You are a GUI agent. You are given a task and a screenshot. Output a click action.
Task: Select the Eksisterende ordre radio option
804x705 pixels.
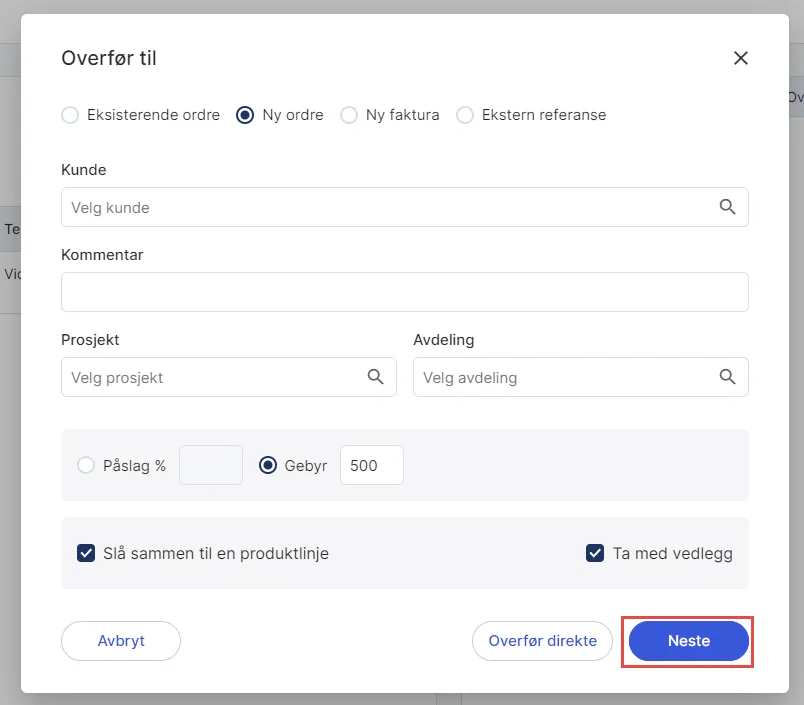click(x=70, y=115)
